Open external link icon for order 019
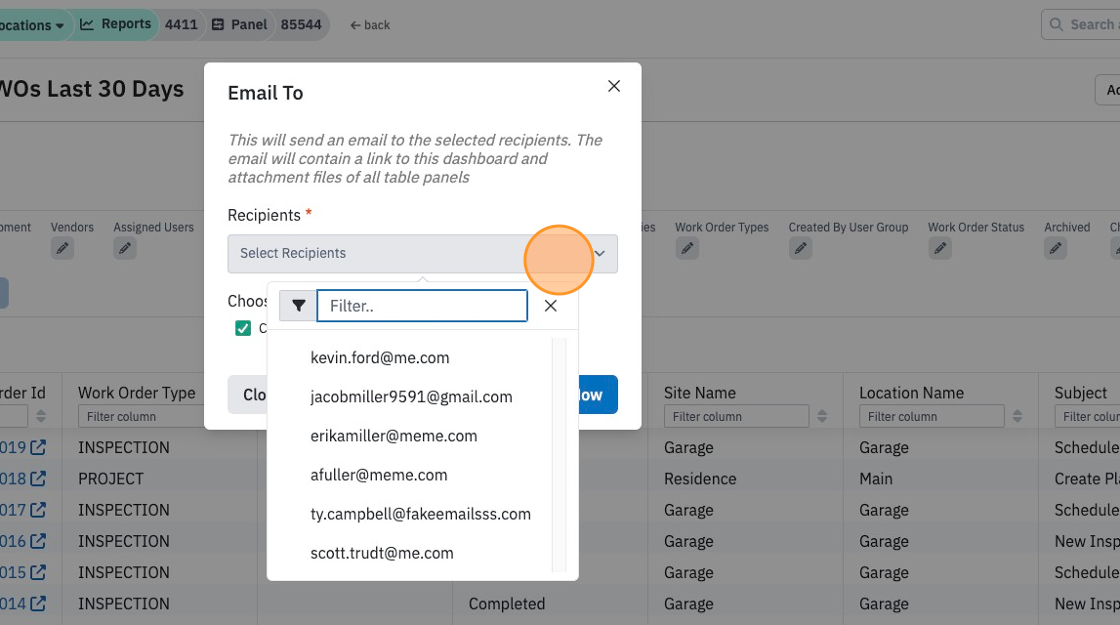1120x625 pixels. click(38, 447)
